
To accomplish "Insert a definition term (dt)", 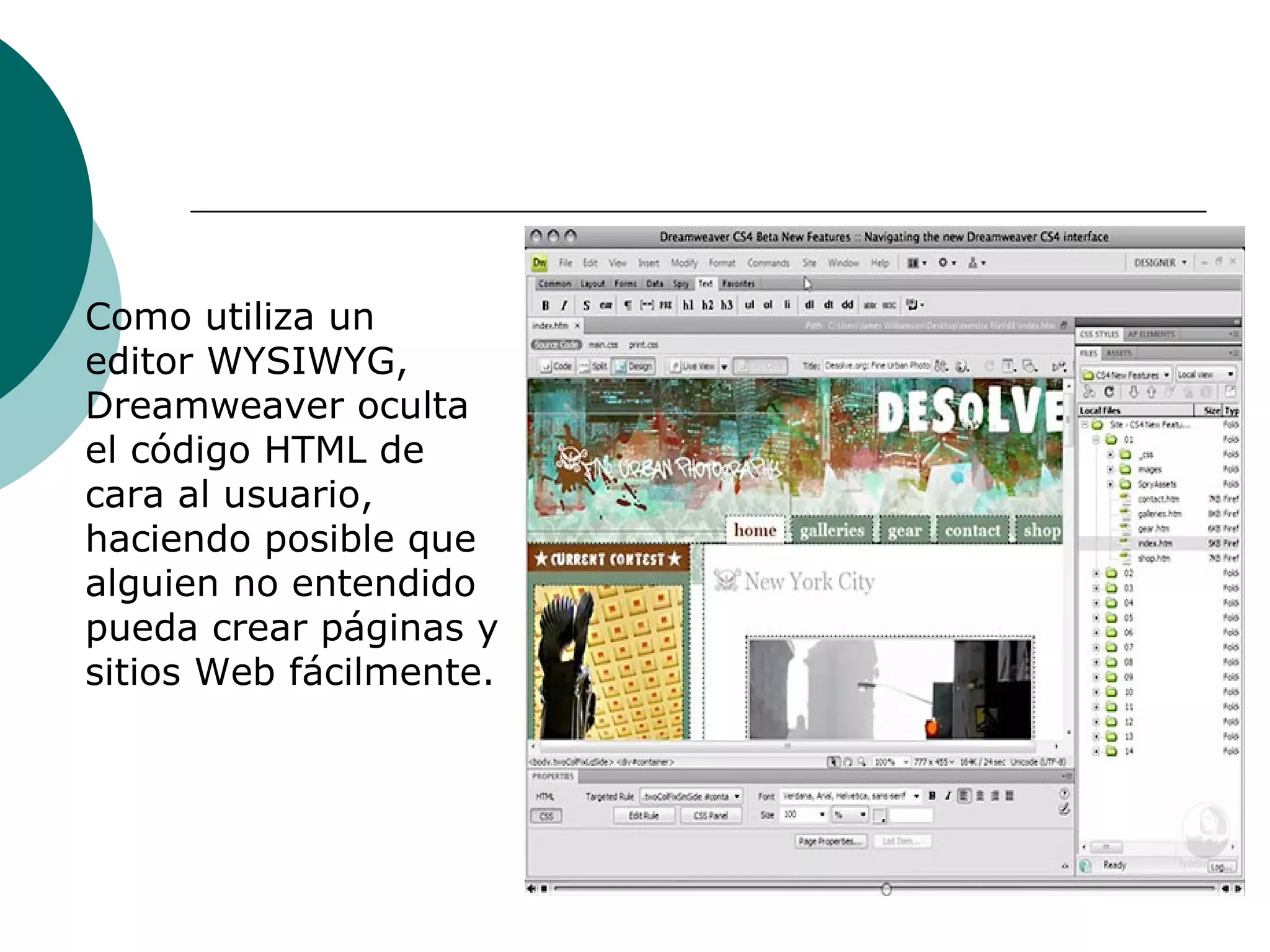I will coord(828,305).
